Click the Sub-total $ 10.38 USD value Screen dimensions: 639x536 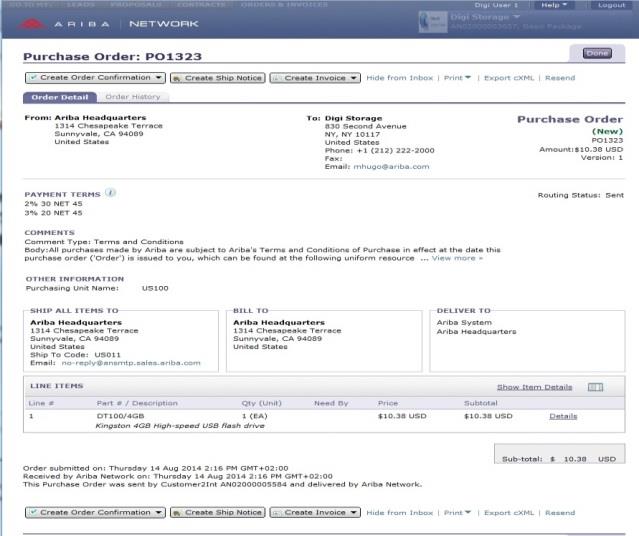[559, 459]
